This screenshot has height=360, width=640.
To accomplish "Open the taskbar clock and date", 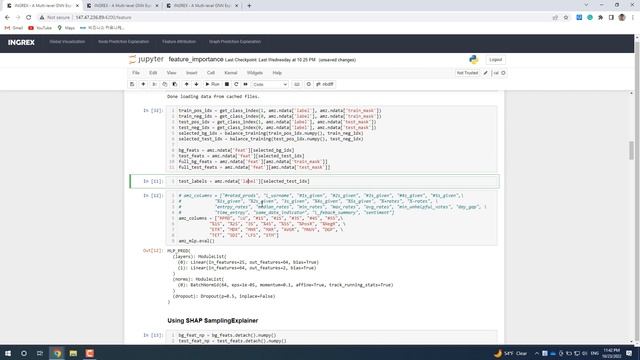I will click(611, 353).
